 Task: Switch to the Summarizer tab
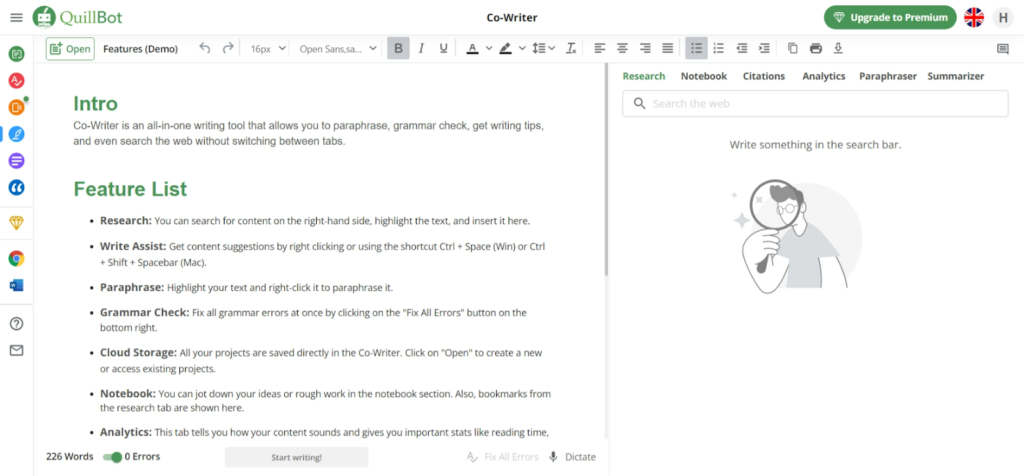pyautogui.click(x=955, y=76)
